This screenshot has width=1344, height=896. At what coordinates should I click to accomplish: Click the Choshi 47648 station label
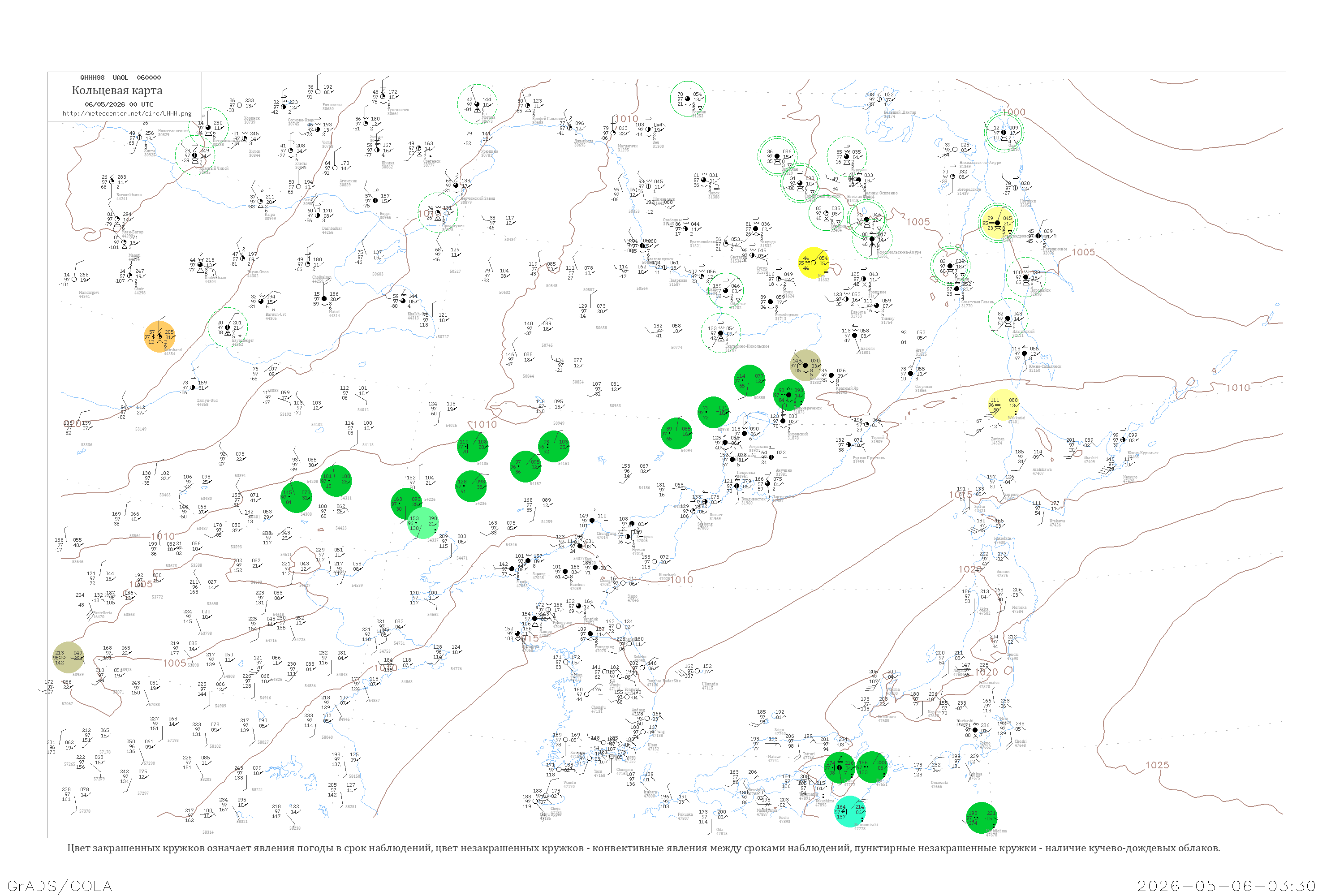pos(1021,743)
